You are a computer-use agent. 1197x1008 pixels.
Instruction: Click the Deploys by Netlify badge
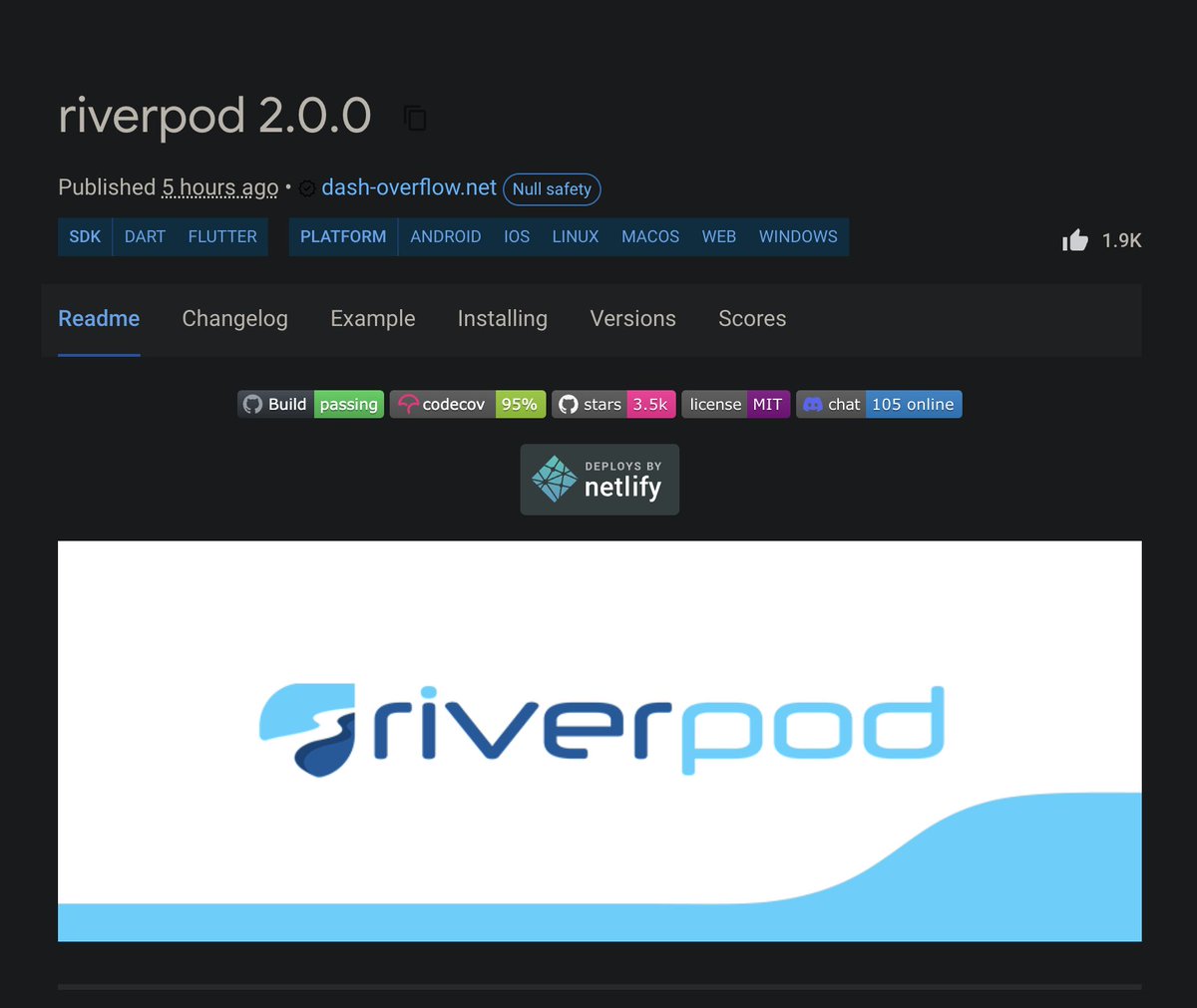(x=599, y=480)
